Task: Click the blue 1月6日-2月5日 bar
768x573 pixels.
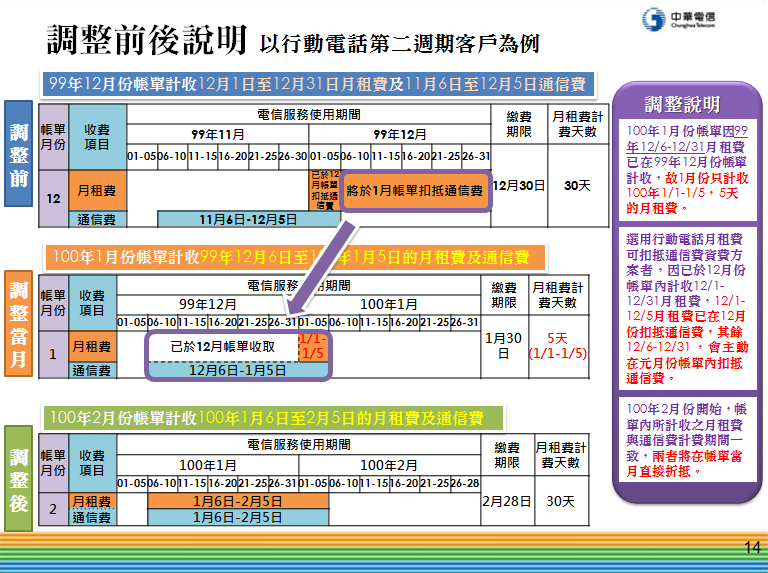Action: [x=238, y=518]
